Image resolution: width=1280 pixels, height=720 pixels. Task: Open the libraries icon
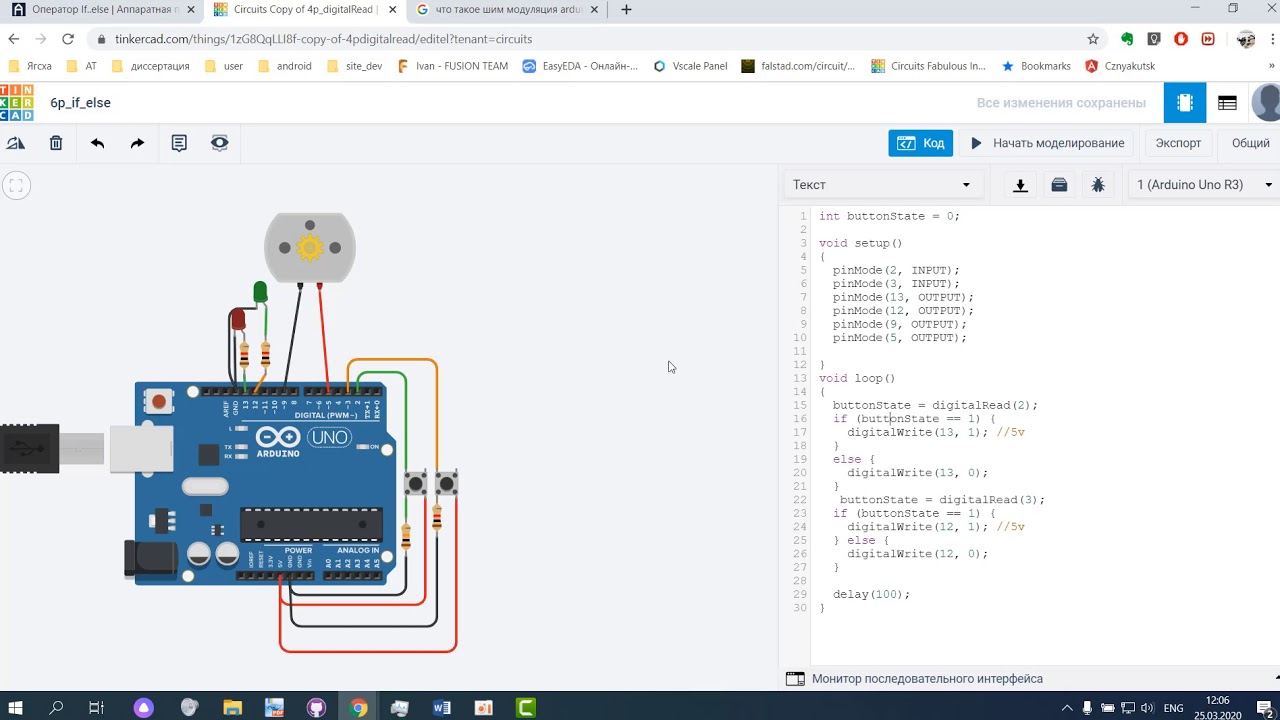click(x=1060, y=185)
